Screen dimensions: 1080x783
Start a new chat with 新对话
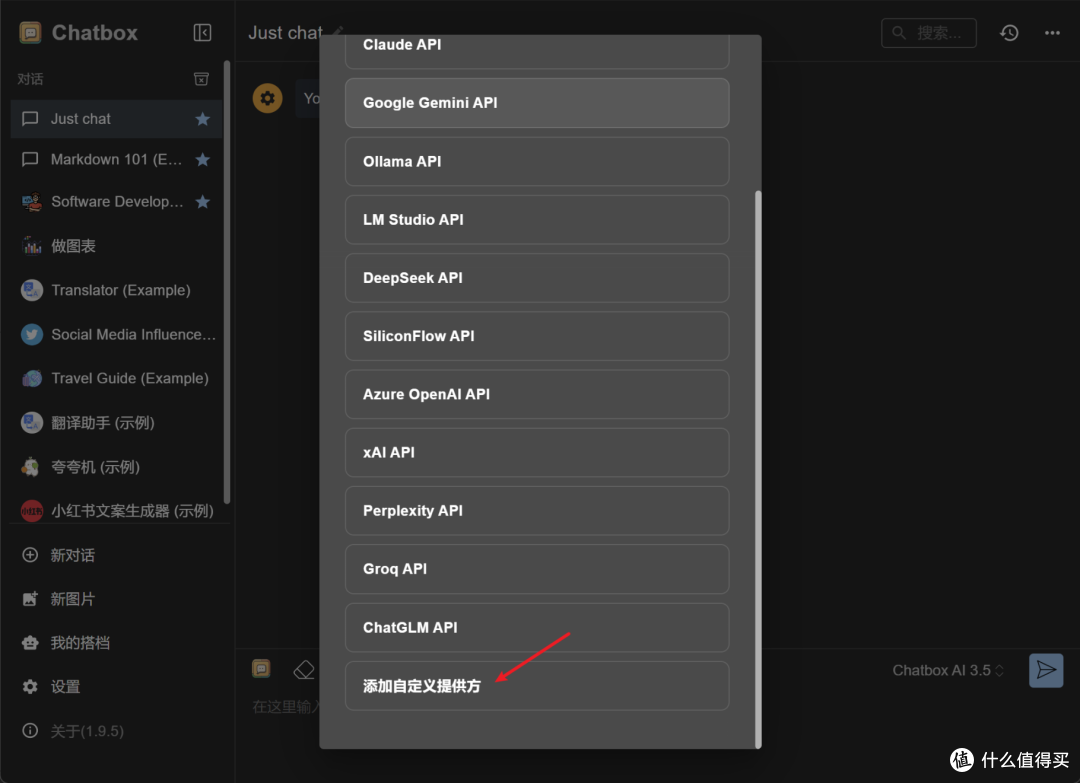click(116, 555)
